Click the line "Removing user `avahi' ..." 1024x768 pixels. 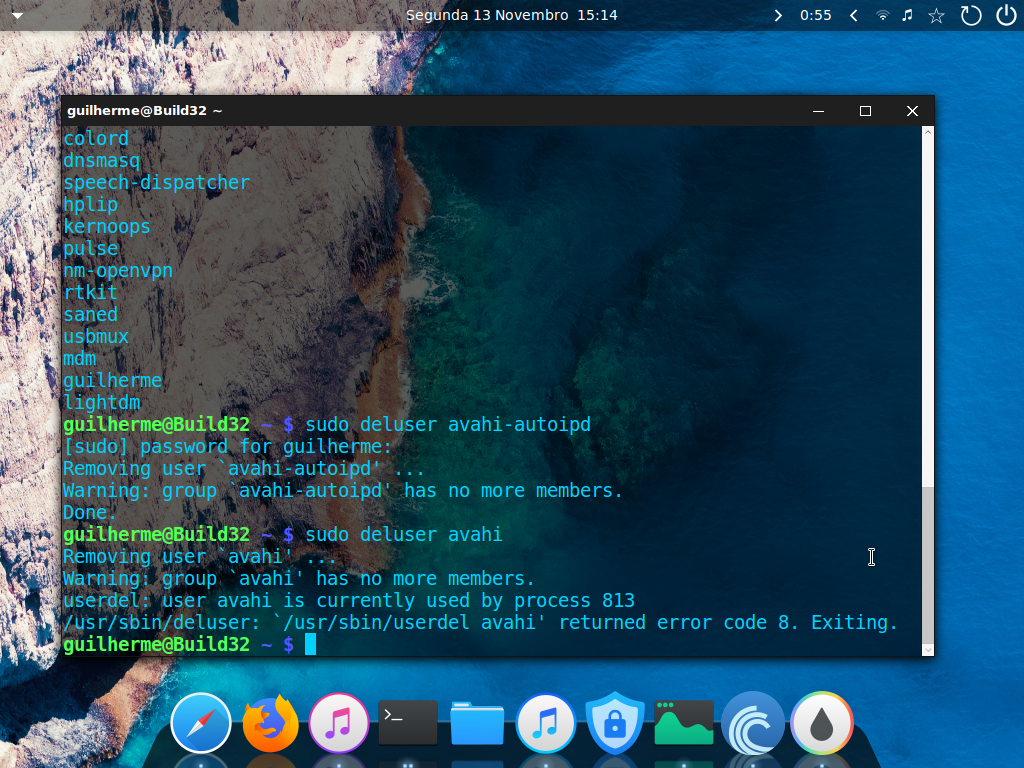click(199, 556)
